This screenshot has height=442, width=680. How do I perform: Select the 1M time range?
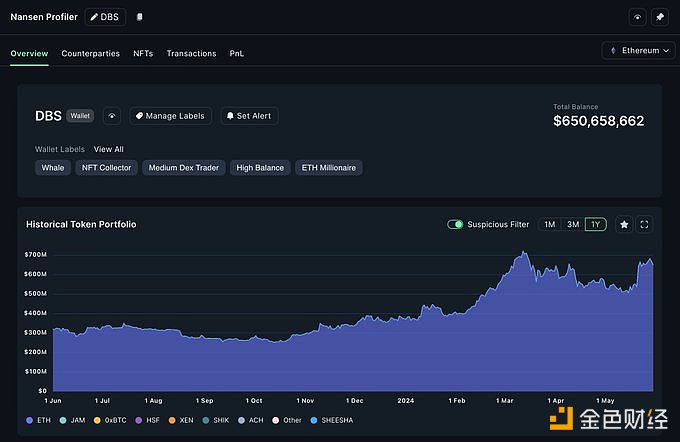click(x=549, y=224)
